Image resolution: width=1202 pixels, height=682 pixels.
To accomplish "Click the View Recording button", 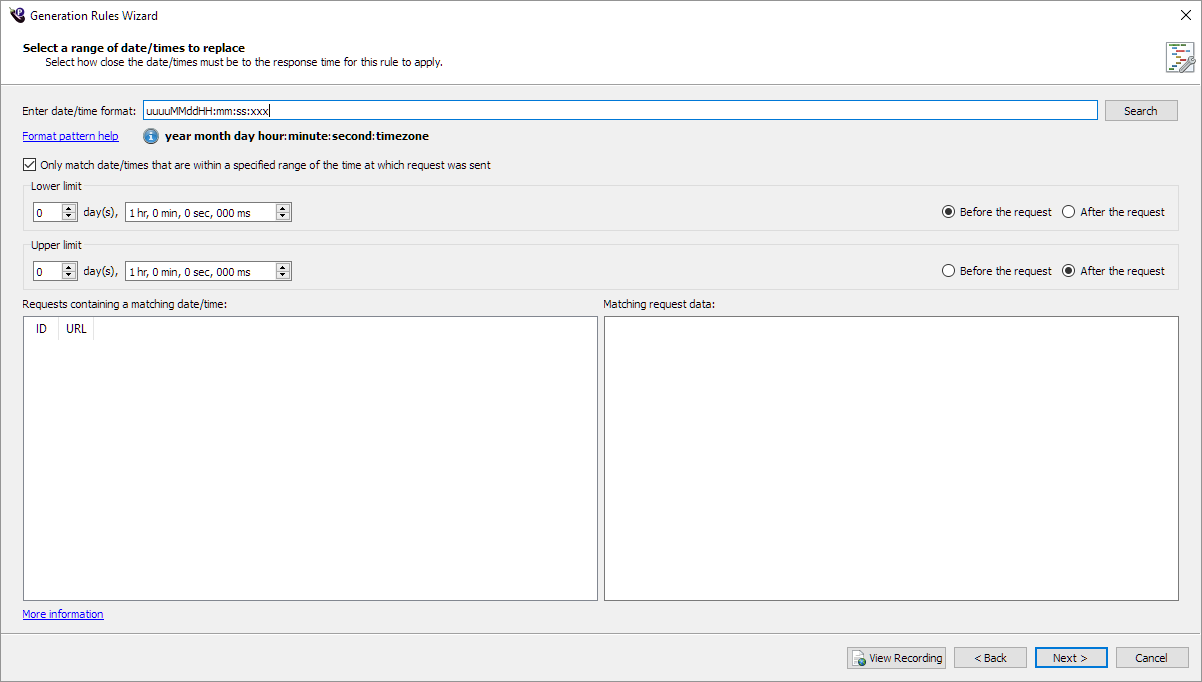I will click(896, 658).
